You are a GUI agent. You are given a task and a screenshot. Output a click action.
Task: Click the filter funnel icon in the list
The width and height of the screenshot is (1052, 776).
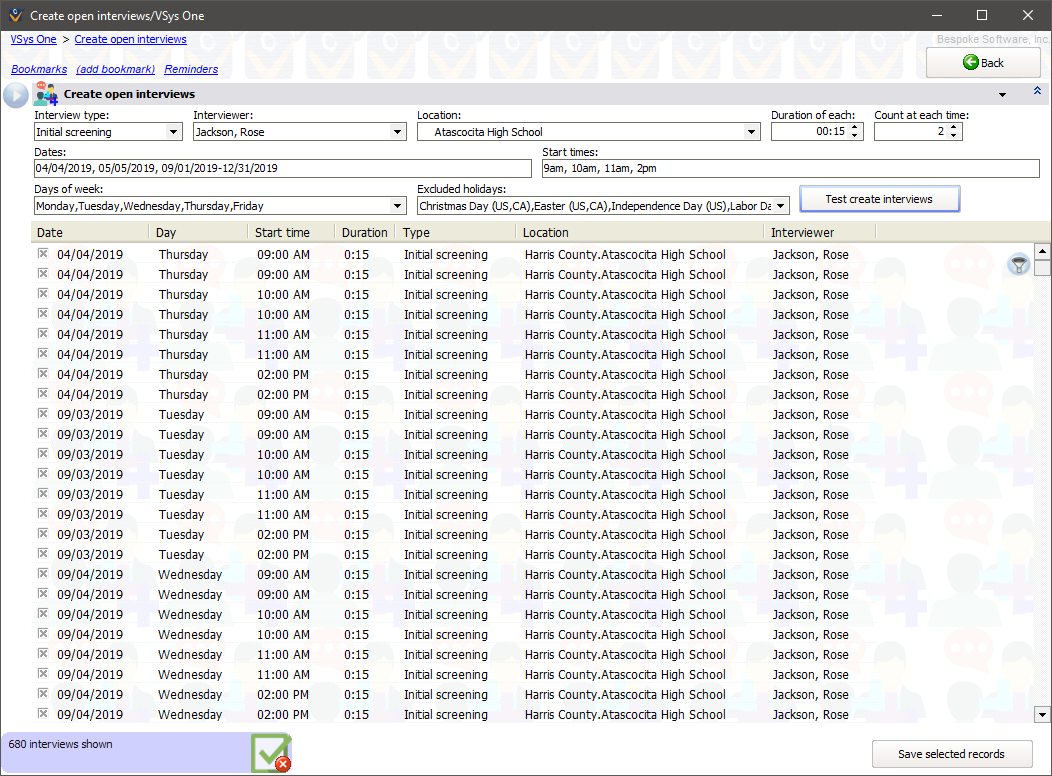coord(1018,265)
